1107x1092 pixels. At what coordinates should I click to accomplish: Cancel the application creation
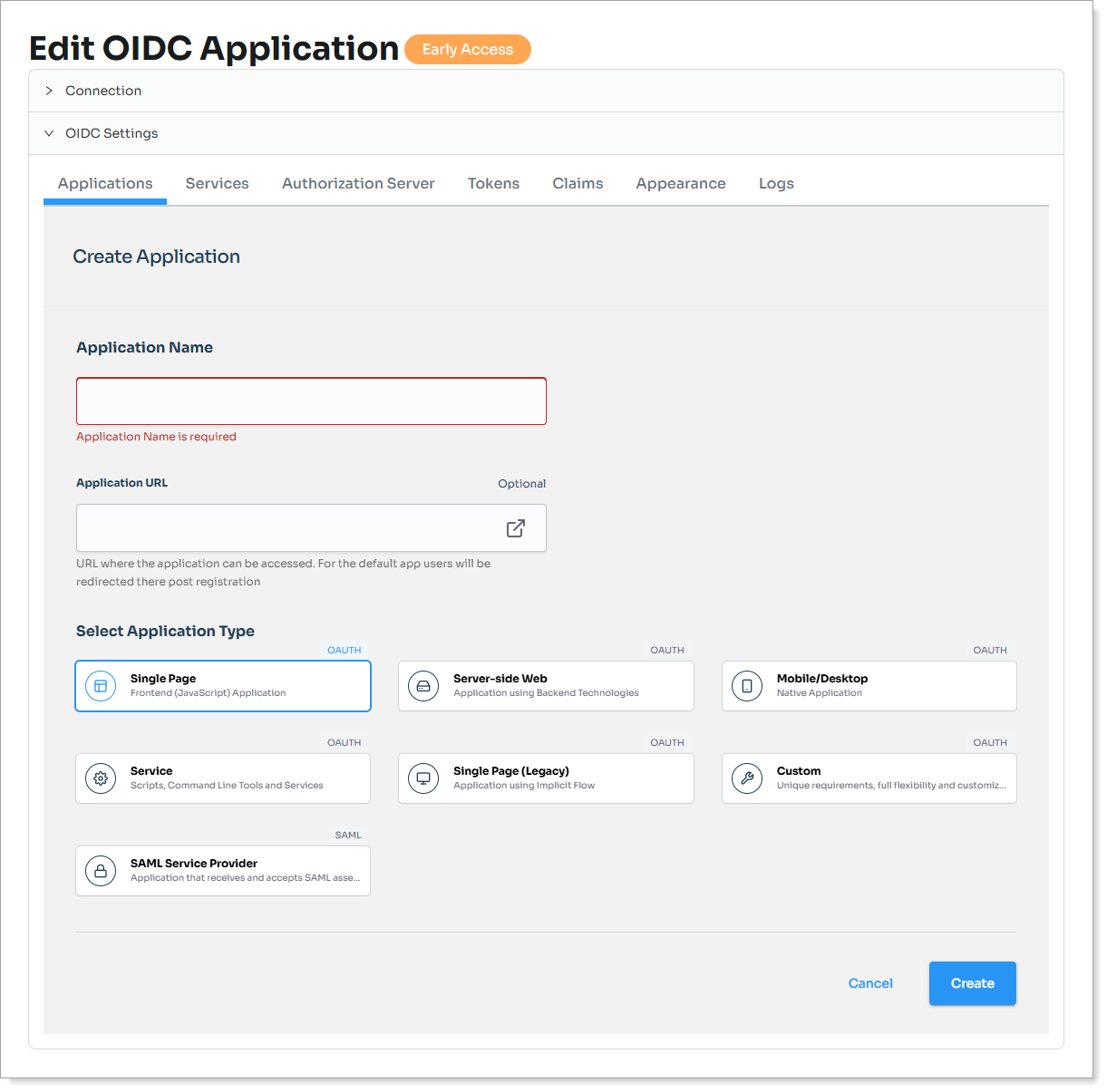(x=869, y=983)
